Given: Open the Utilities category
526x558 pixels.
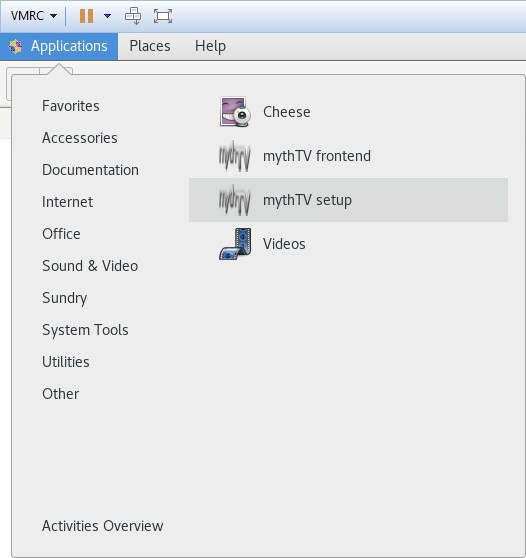Looking at the screenshot, I should point(66,362).
